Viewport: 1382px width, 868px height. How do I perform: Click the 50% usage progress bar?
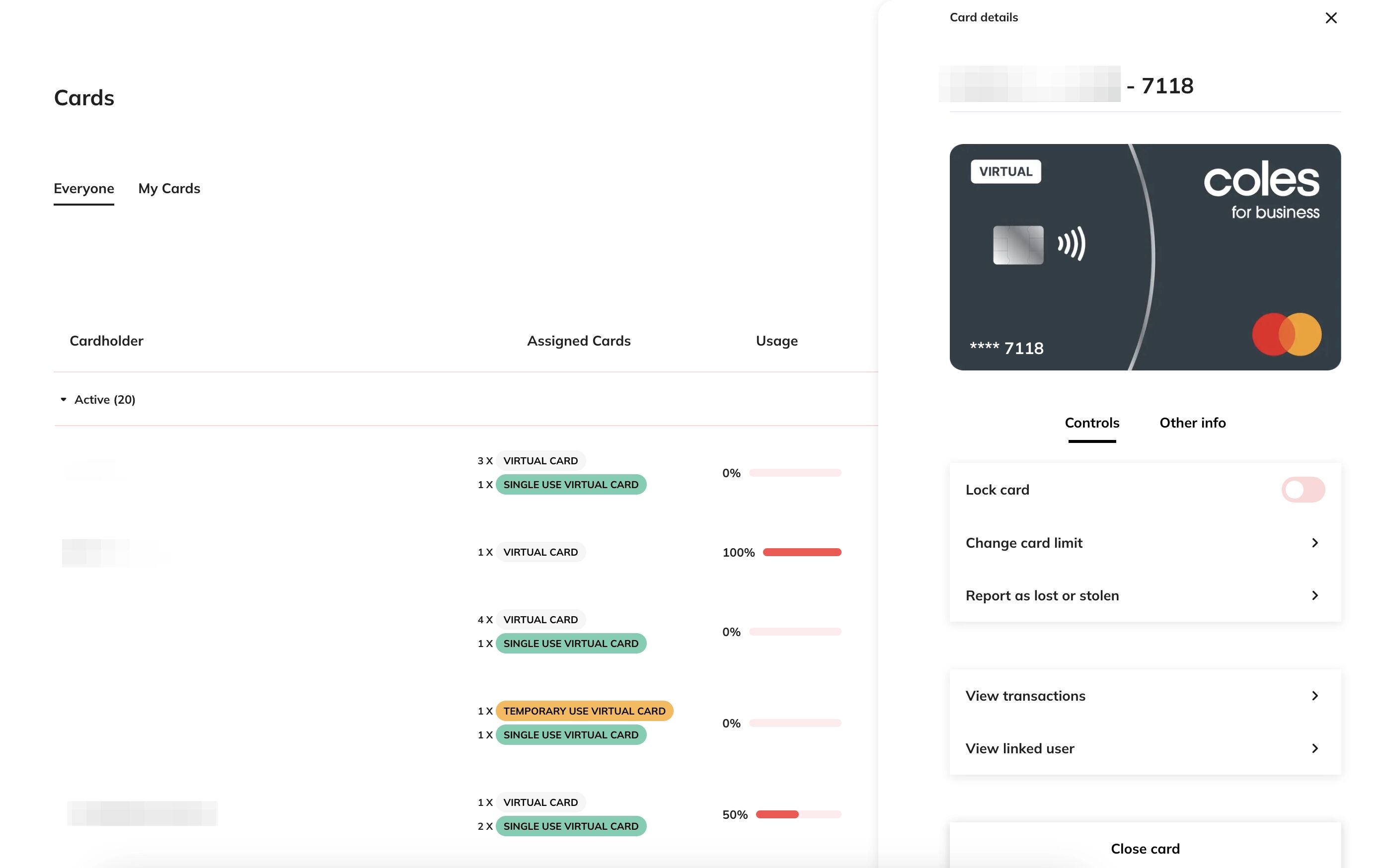(798, 814)
